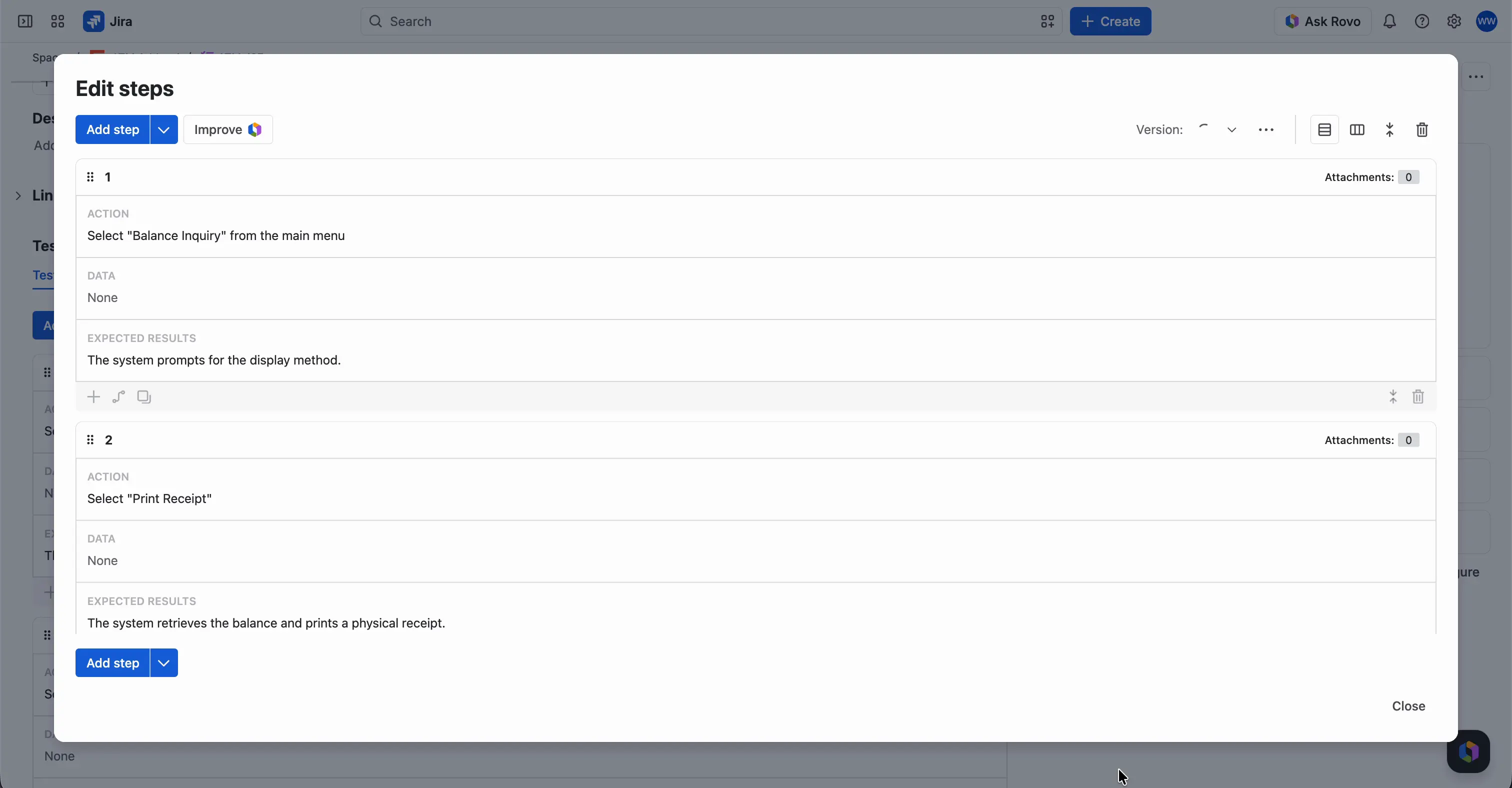
Task: Open notifications bell icon
Action: (1389, 21)
